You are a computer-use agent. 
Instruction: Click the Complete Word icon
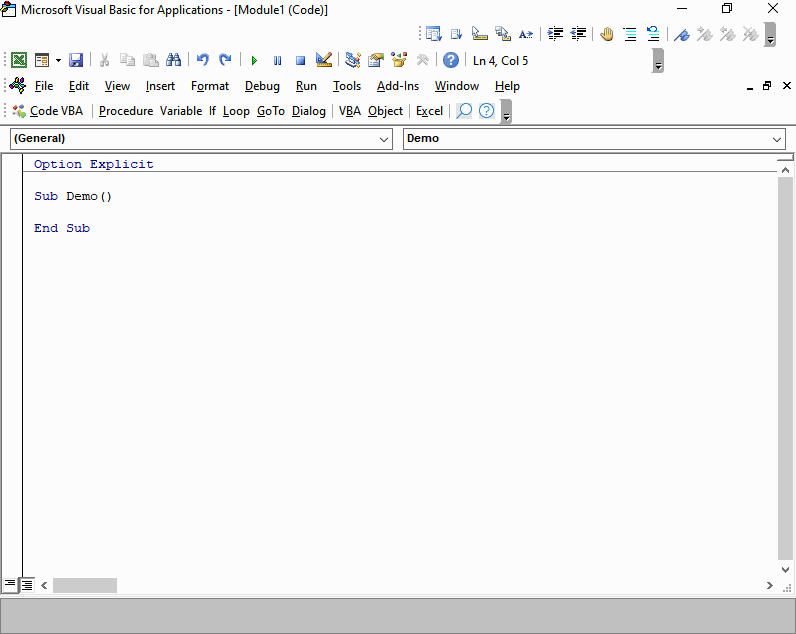pyautogui.click(x=526, y=35)
